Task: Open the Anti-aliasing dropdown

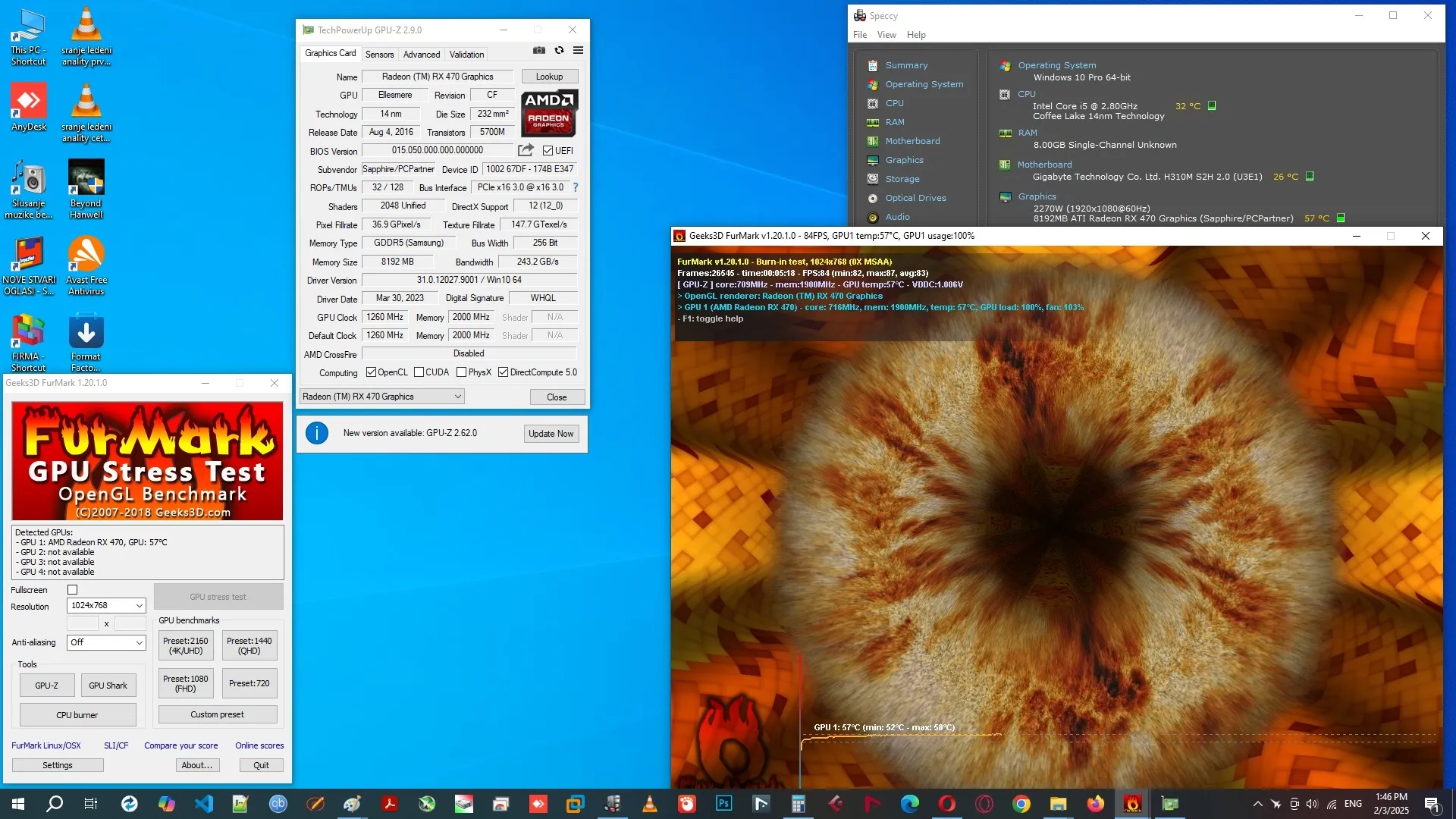Action: [106, 642]
